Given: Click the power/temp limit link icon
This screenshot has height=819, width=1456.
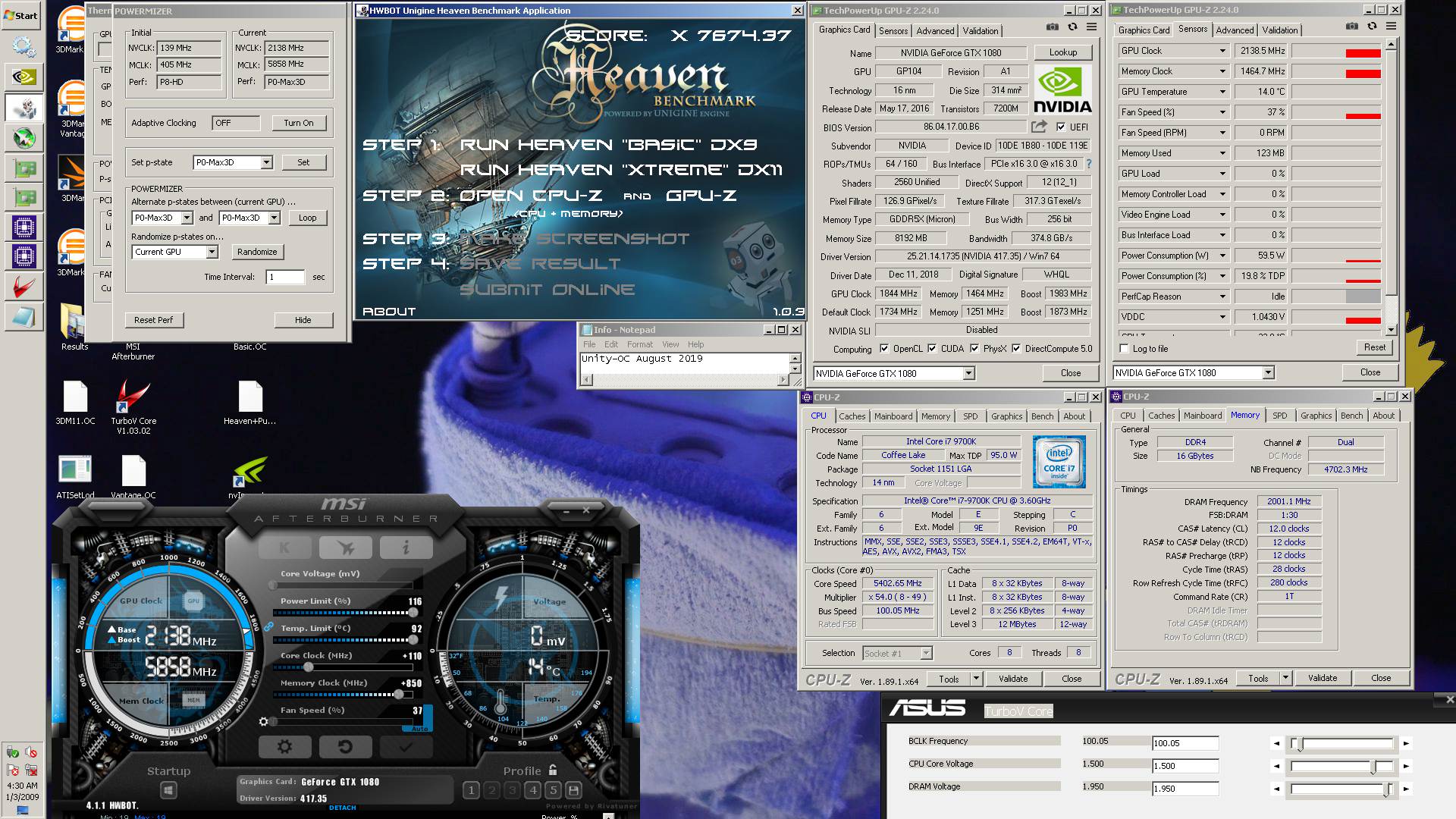Looking at the screenshot, I should click(268, 627).
